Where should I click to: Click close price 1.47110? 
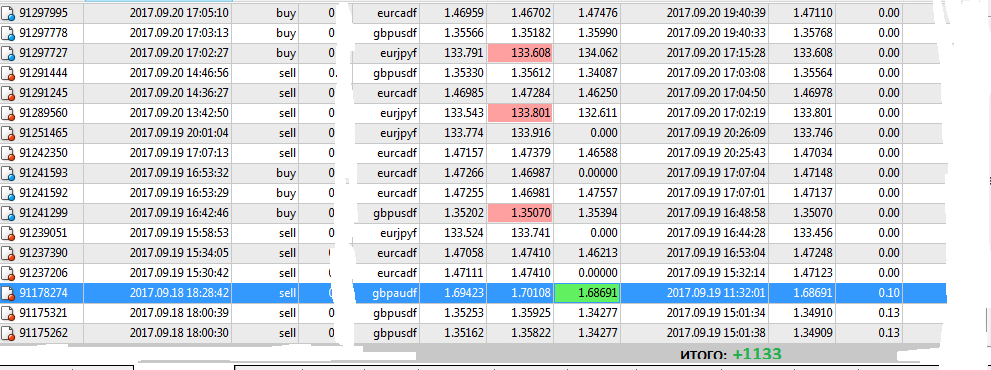813,13
